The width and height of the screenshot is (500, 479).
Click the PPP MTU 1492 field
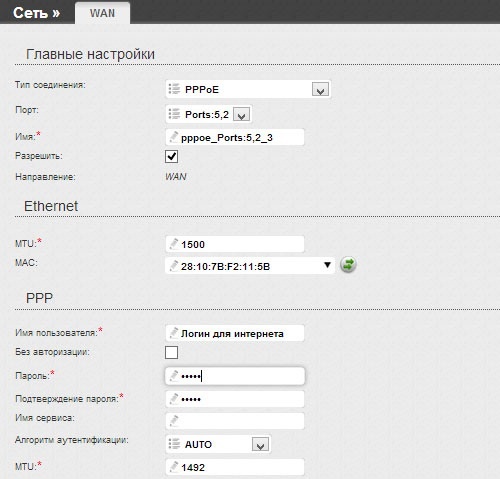235,467
